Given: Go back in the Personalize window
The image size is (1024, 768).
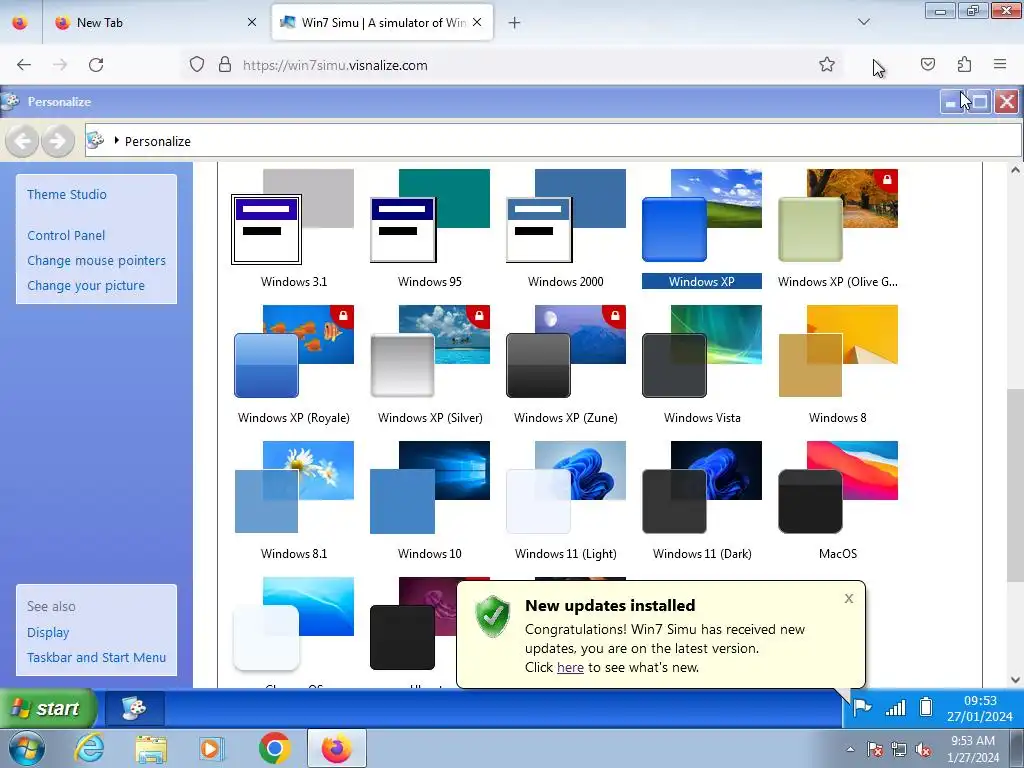Looking at the screenshot, I should click(x=22, y=140).
